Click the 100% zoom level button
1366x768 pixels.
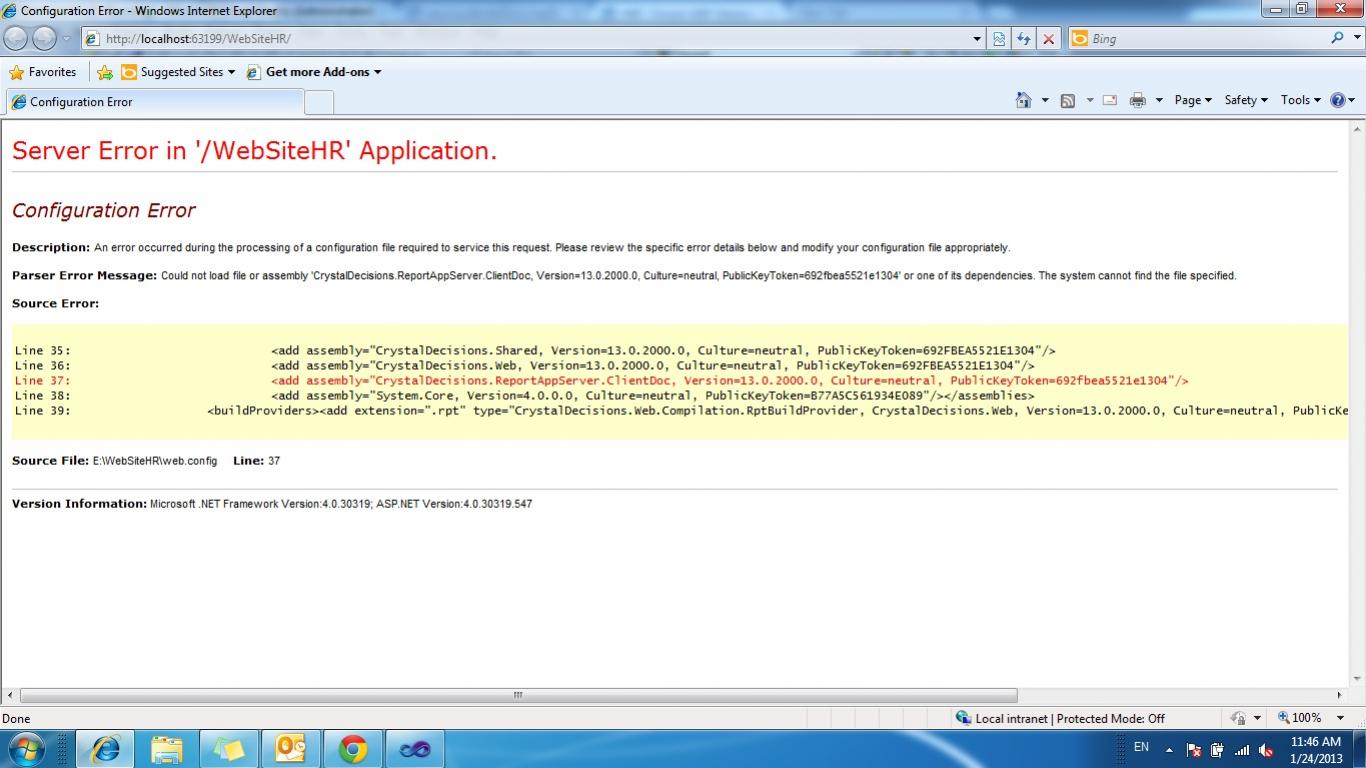pyautogui.click(x=1300, y=718)
